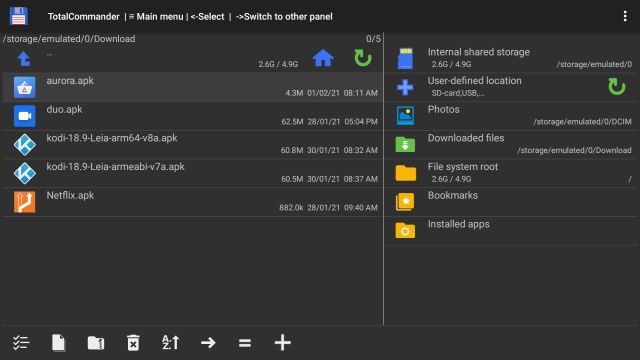
Task: Click the Internal shared storage SD card icon
Action: (x=405, y=58)
